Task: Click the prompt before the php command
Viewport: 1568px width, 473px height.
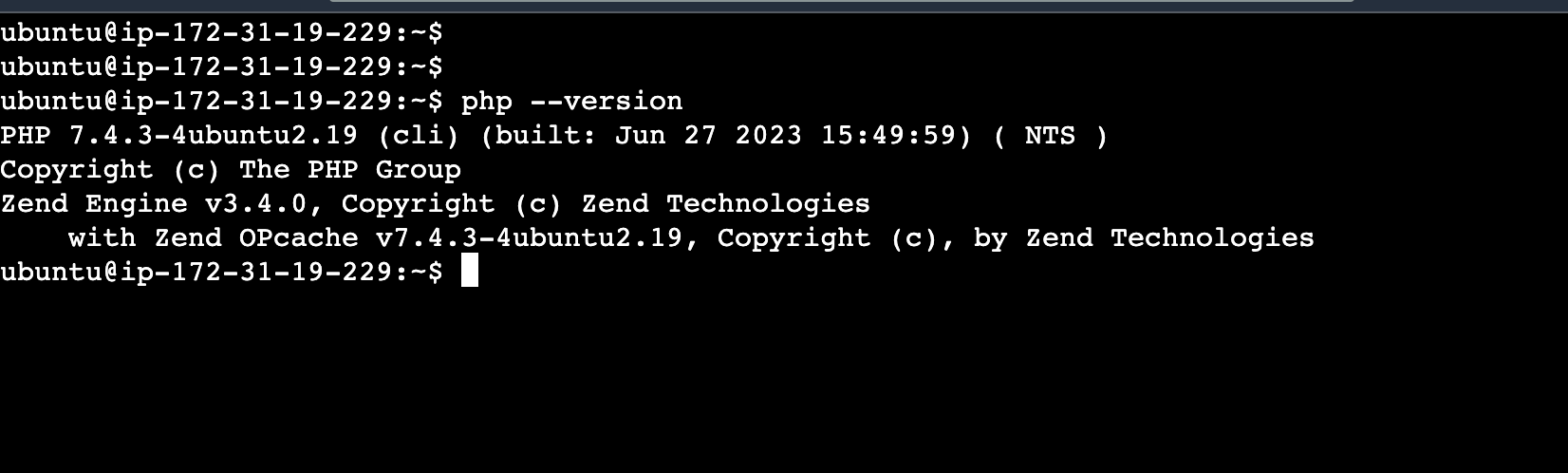Action: tap(221, 101)
